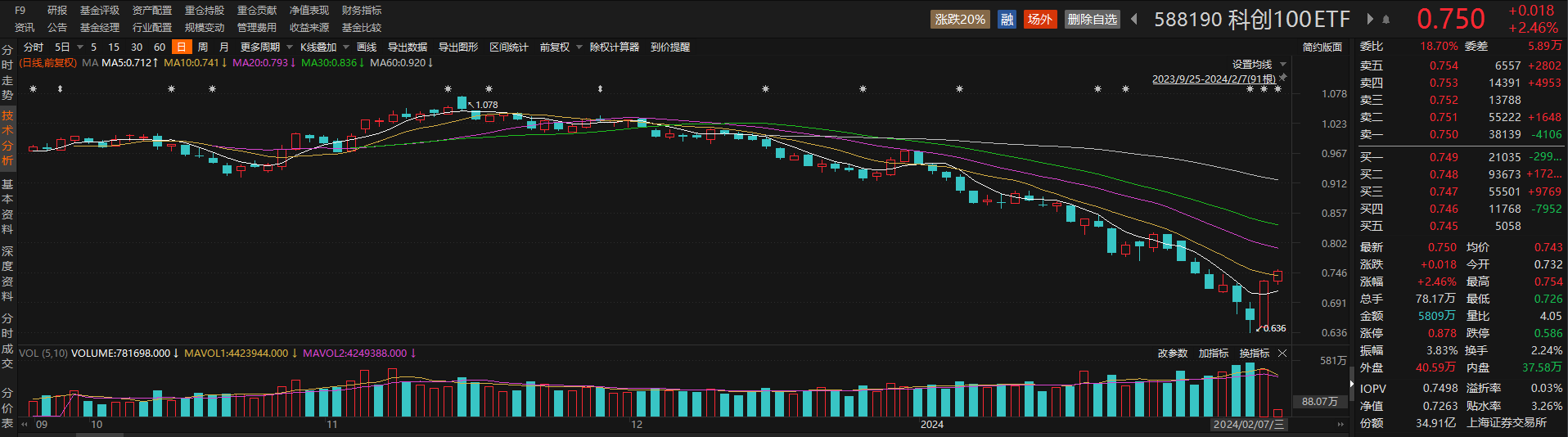The image size is (1568, 437).
Task: Switch to the 简约版面 layout
Action: point(1322,47)
